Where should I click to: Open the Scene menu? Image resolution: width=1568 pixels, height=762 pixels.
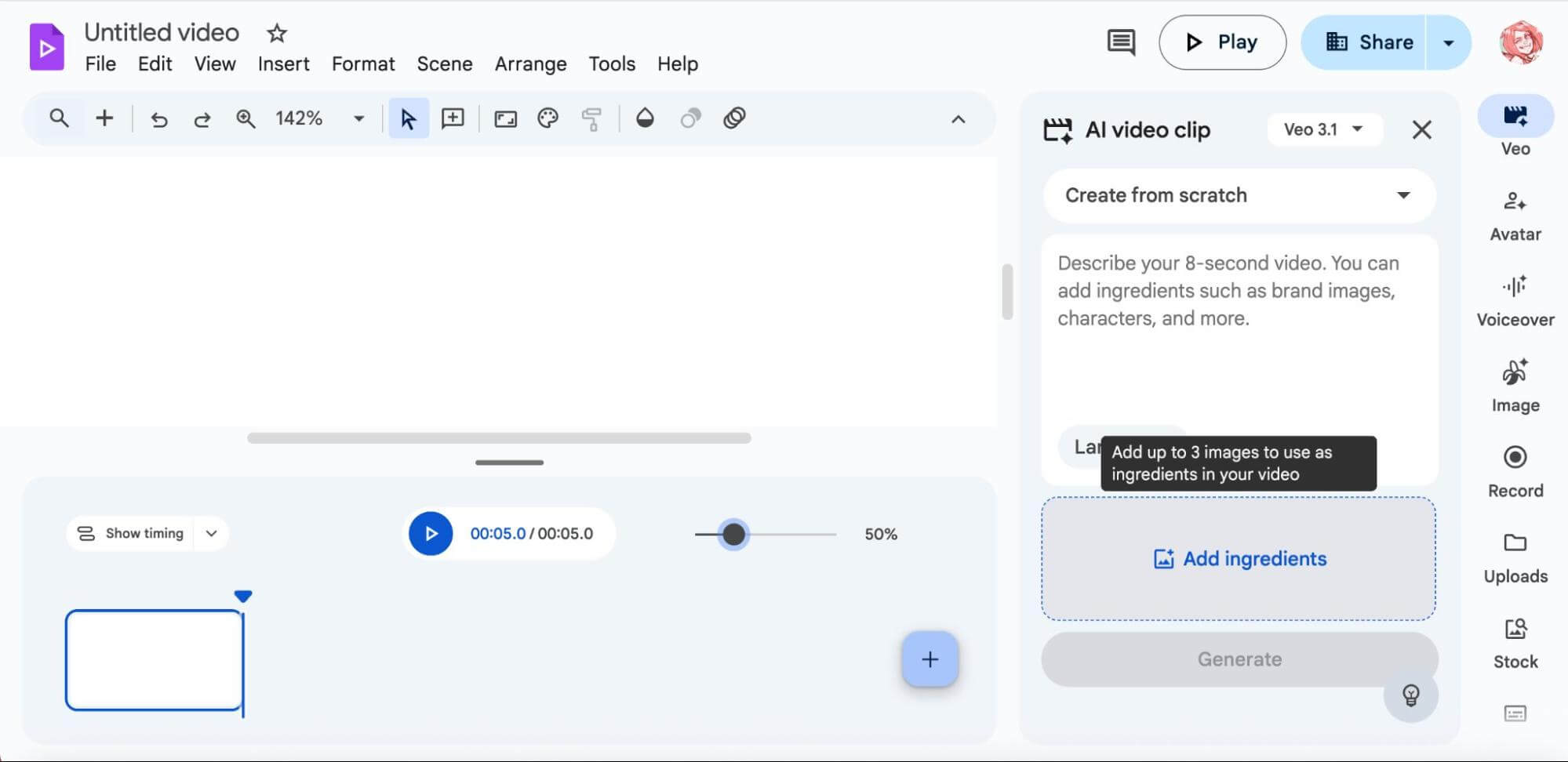point(444,63)
